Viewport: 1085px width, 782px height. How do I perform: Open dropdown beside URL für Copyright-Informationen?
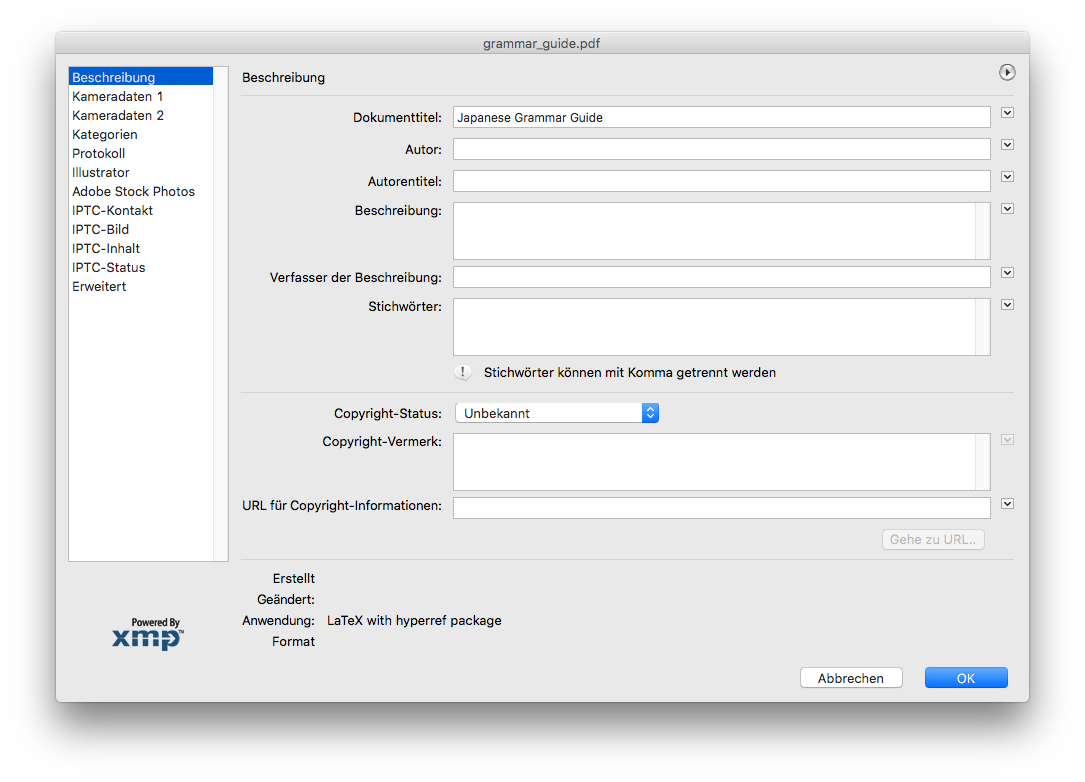coord(1007,504)
